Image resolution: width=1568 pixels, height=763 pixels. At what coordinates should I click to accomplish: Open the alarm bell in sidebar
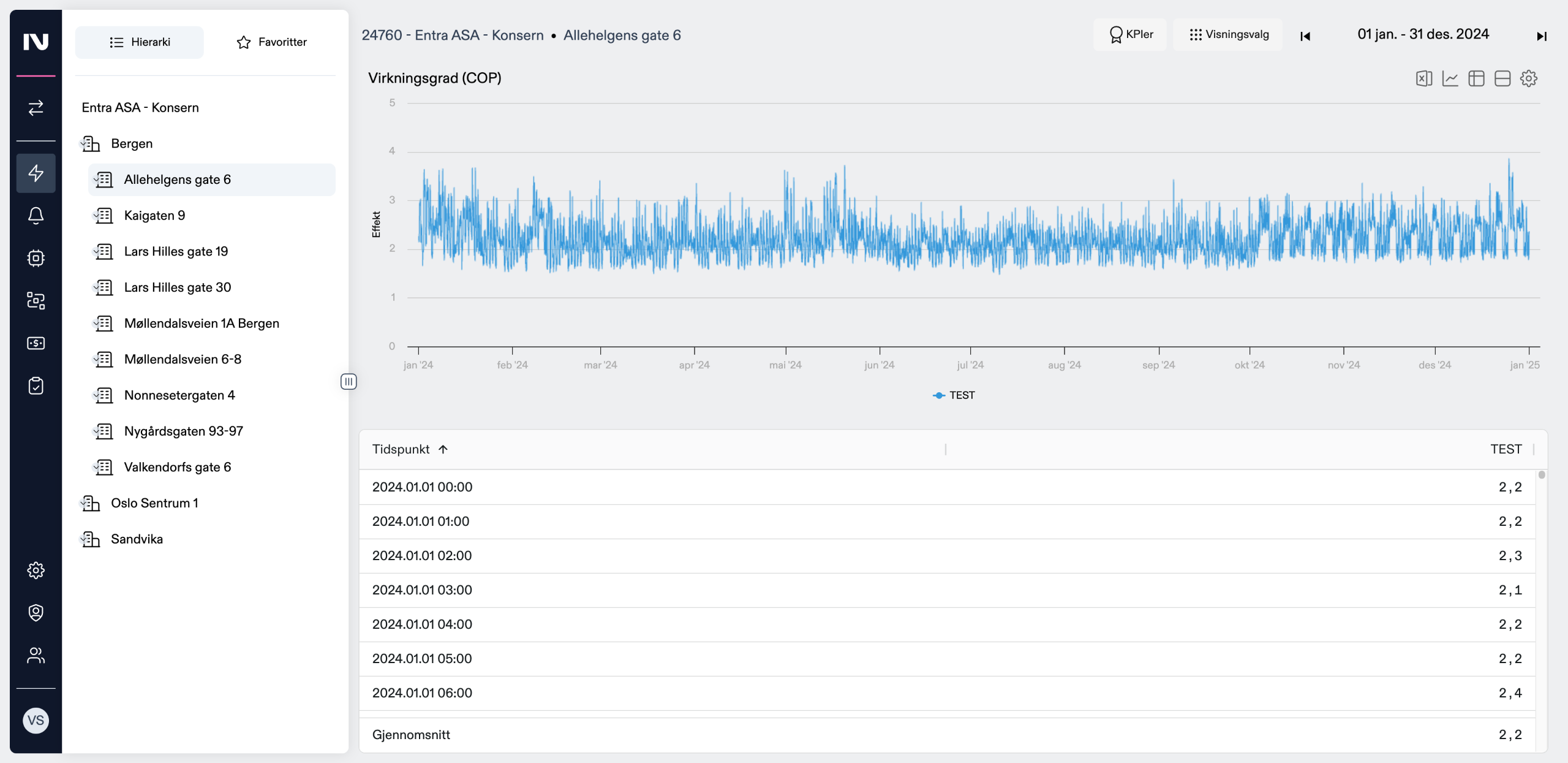click(36, 216)
